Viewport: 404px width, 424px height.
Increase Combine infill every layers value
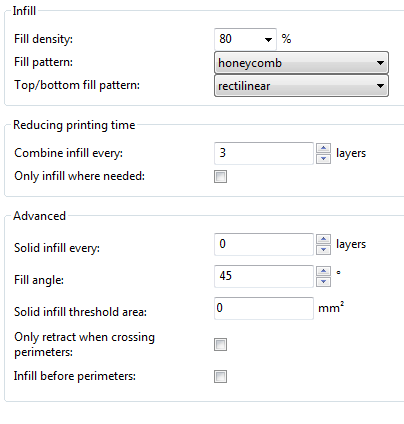coord(323,148)
